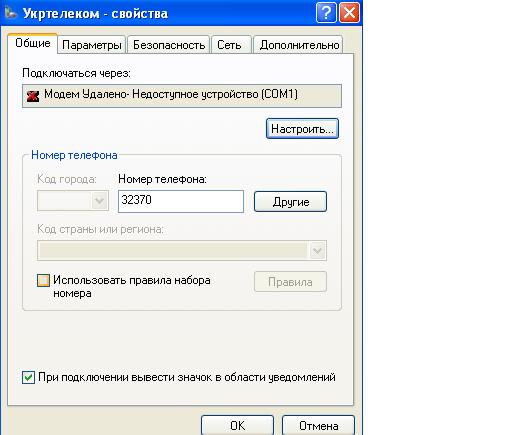Select the Модем Удалено device entry
The image size is (512, 435).
(x=182, y=96)
